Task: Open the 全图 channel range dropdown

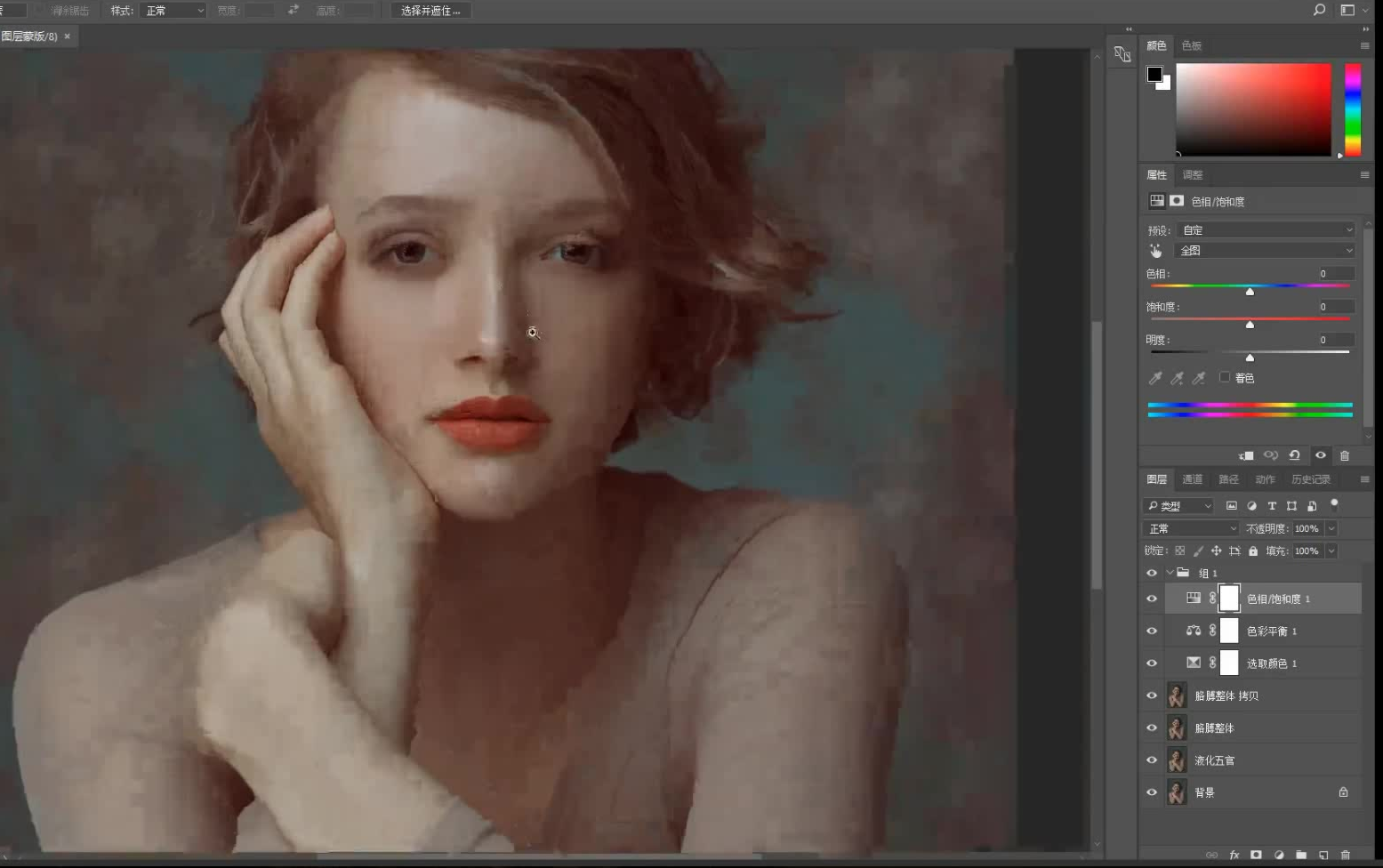Action: point(1265,251)
